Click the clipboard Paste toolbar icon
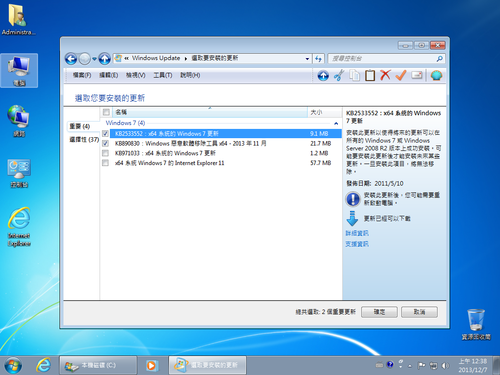The width and height of the screenshot is (500, 375). pyautogui.click(x=370, y=75)
